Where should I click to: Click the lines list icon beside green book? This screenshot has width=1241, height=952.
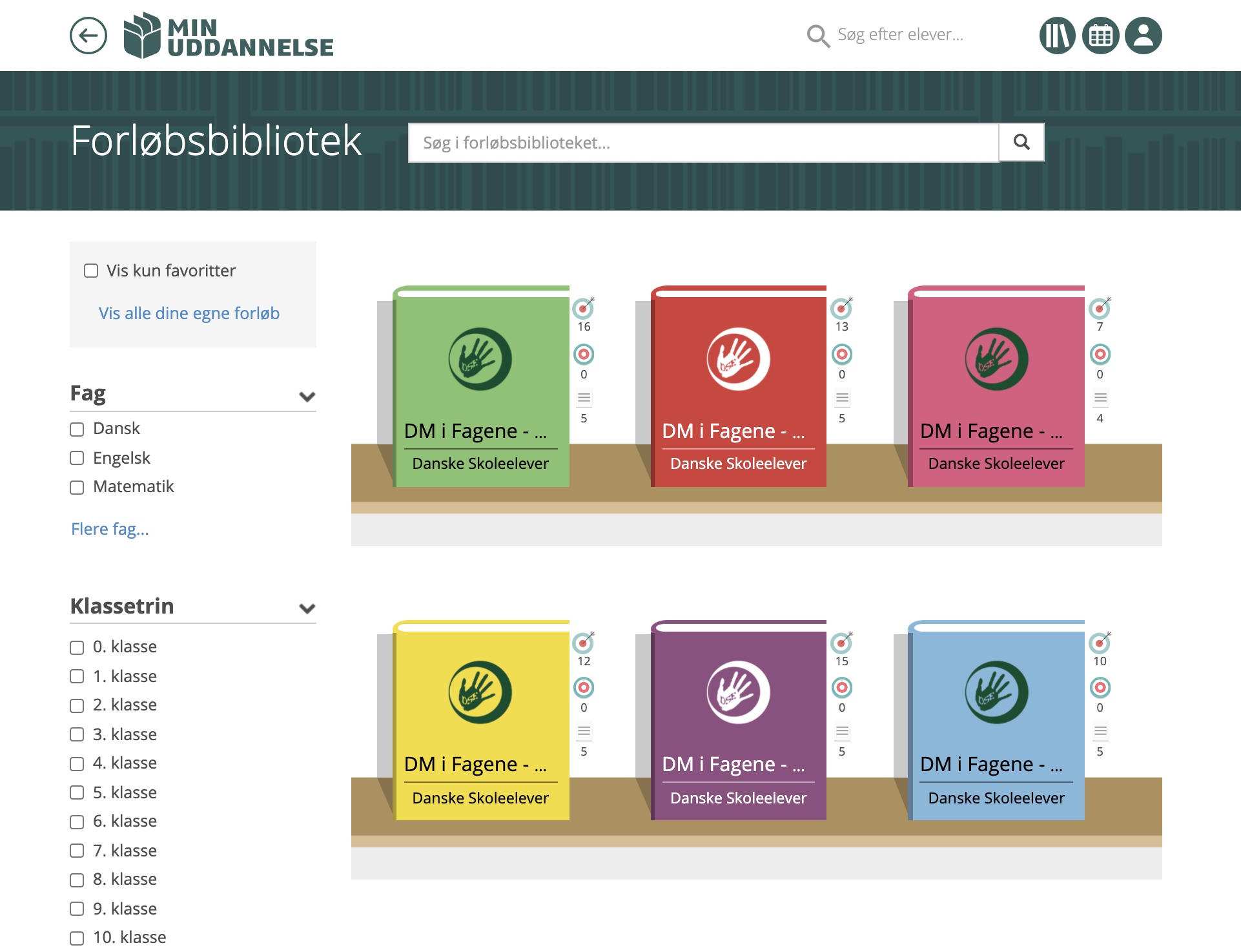[x=584, y=398]
